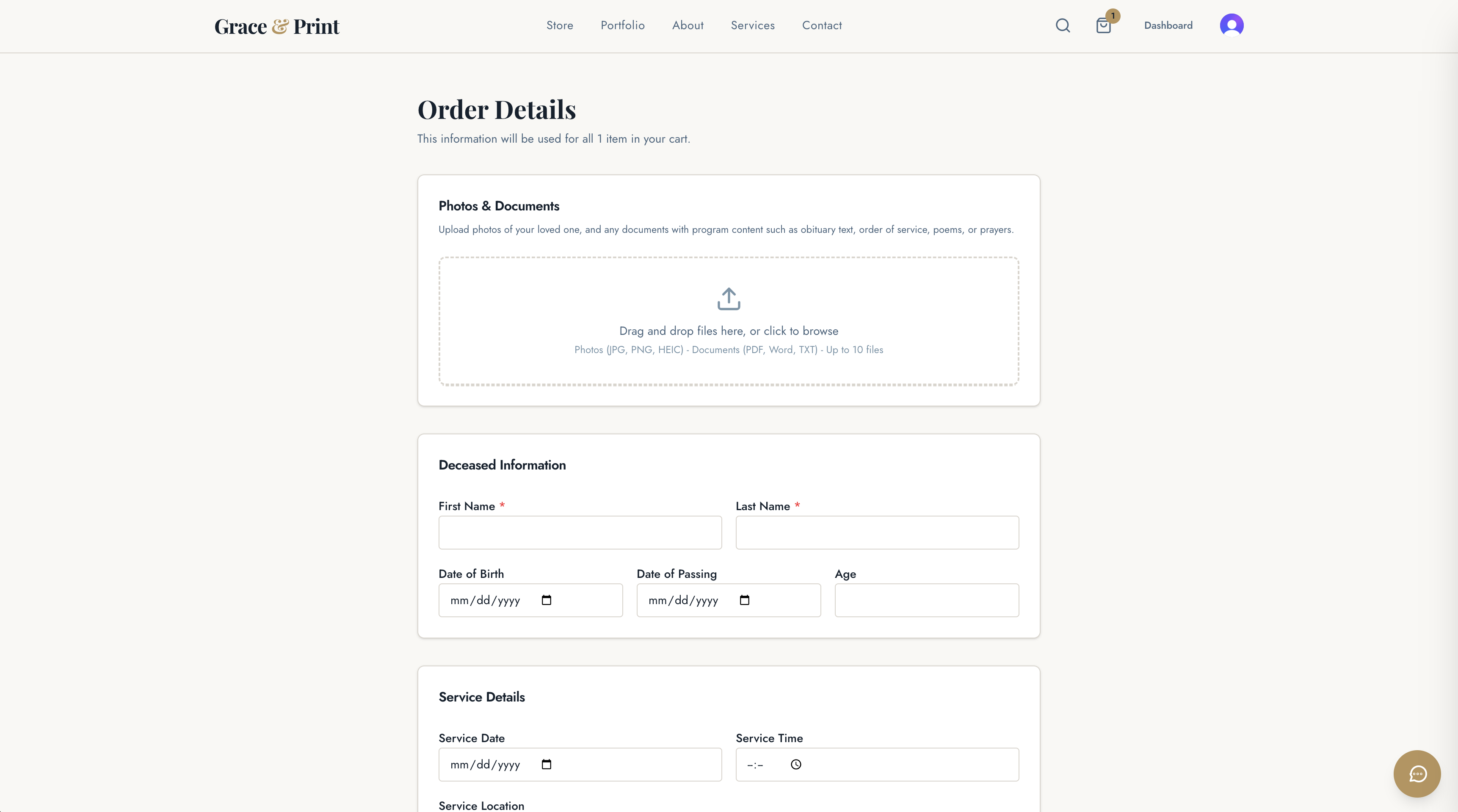Select the Services navigation item
Image resolution: width=1458 pixels, height=812 pixels.
(x=752, y=25)
